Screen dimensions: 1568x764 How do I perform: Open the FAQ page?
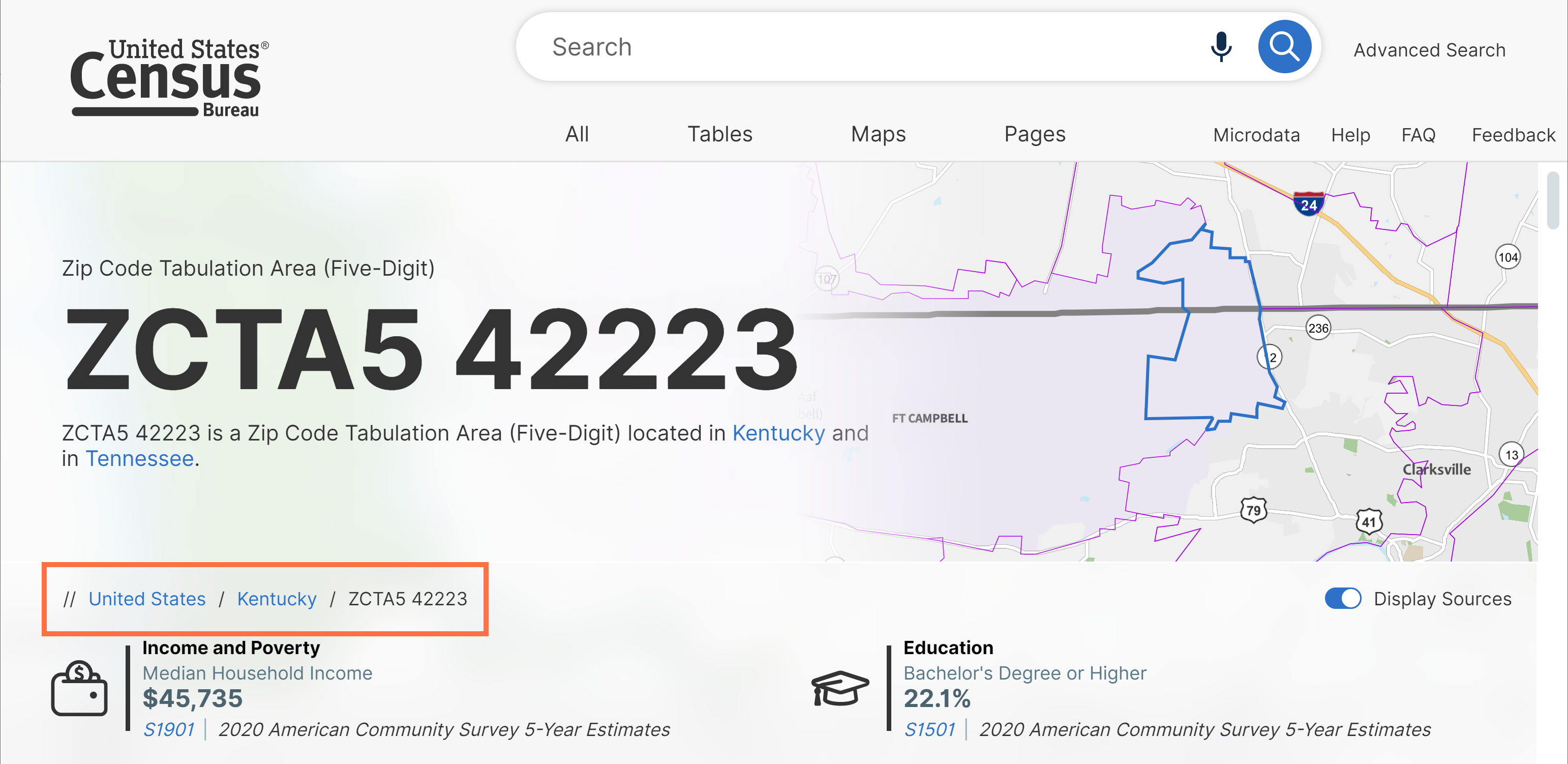coord(1418,134)
